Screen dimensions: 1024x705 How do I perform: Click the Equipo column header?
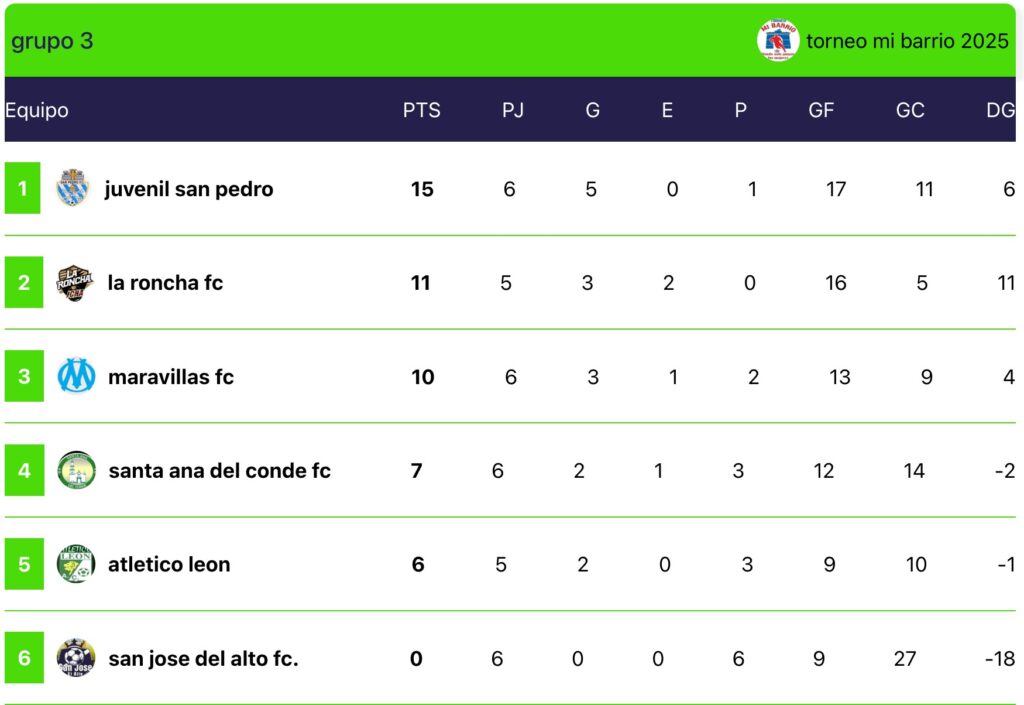tap(37, 110)
